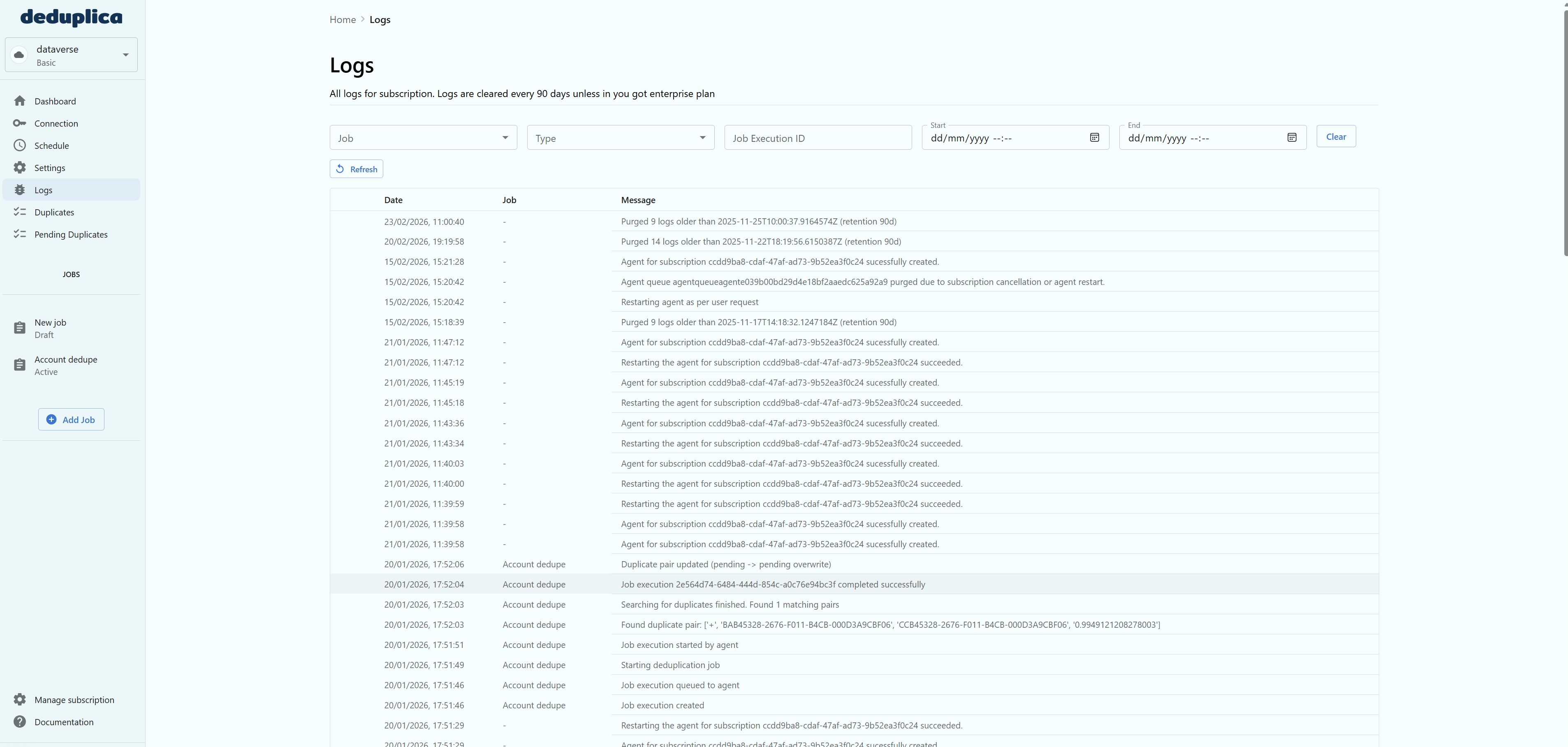Navigate to Home in the breadcrumb

pos(342,19)
